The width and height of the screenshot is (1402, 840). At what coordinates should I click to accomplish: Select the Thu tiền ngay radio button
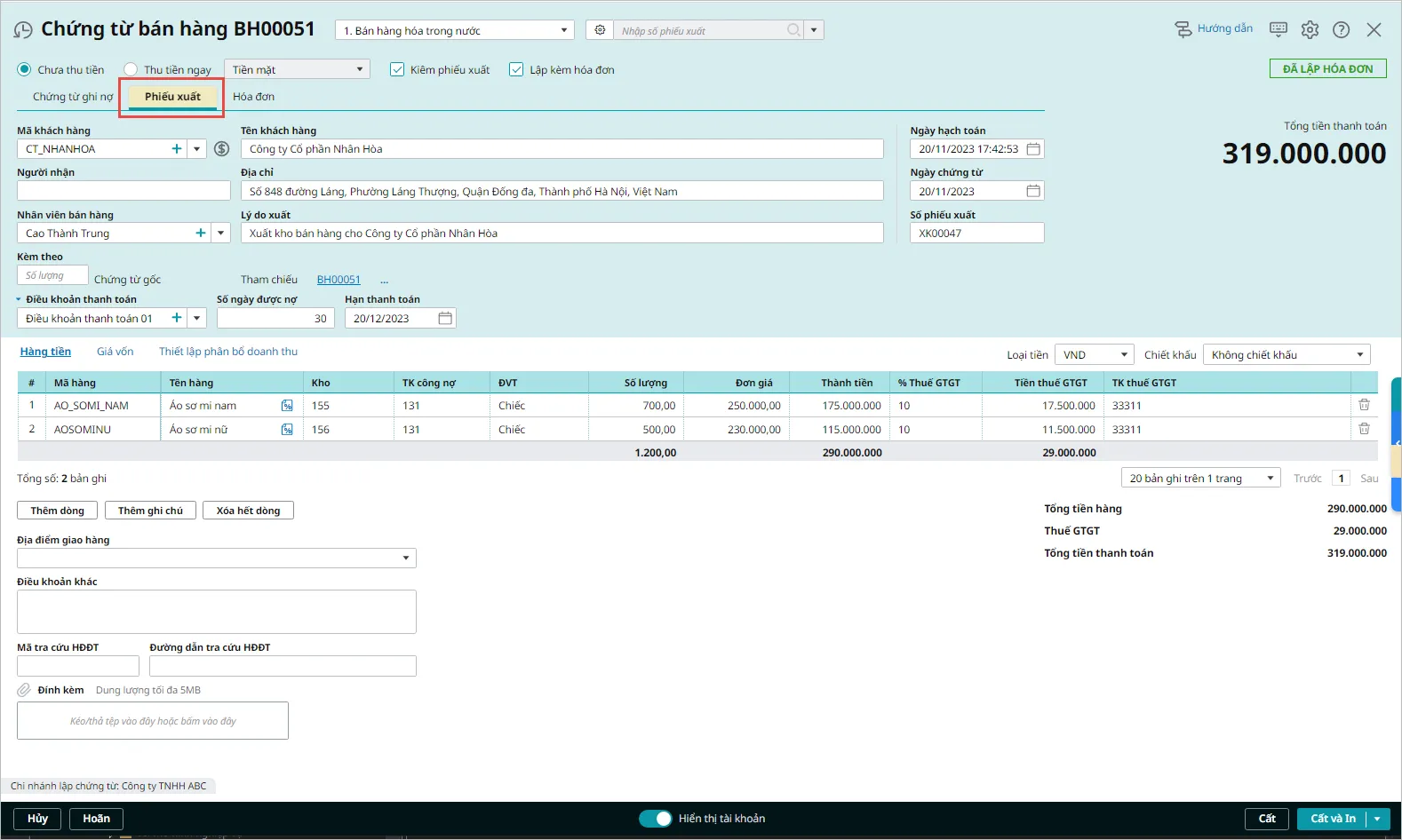point(131,69)
